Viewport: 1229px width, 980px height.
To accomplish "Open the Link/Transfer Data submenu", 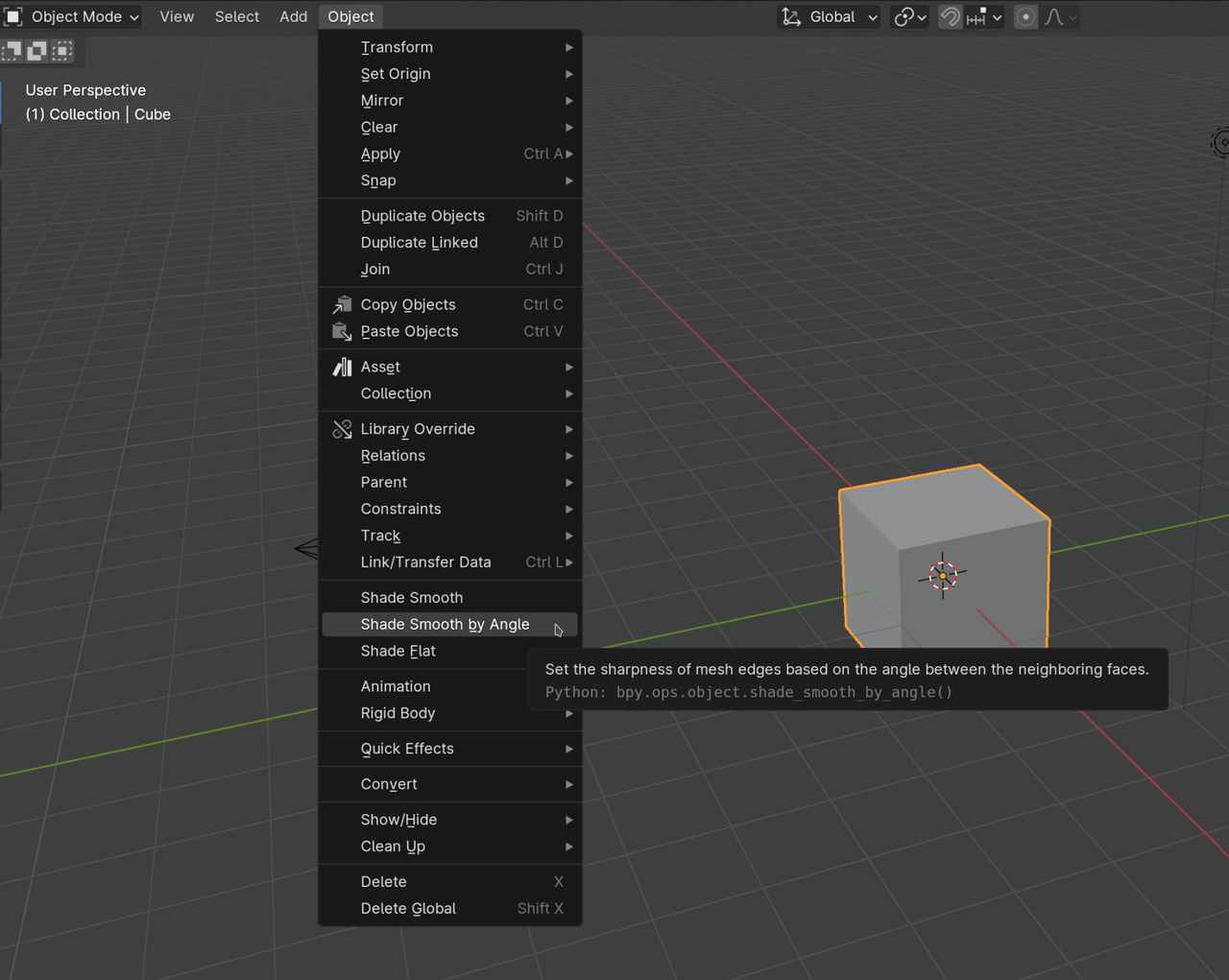I will click(449, 562).
